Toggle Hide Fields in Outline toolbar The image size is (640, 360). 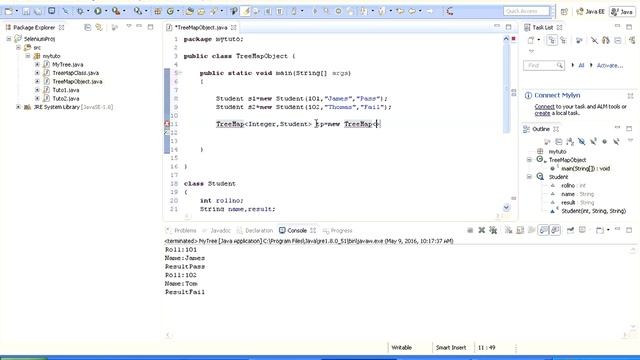(x=582, y=142)
